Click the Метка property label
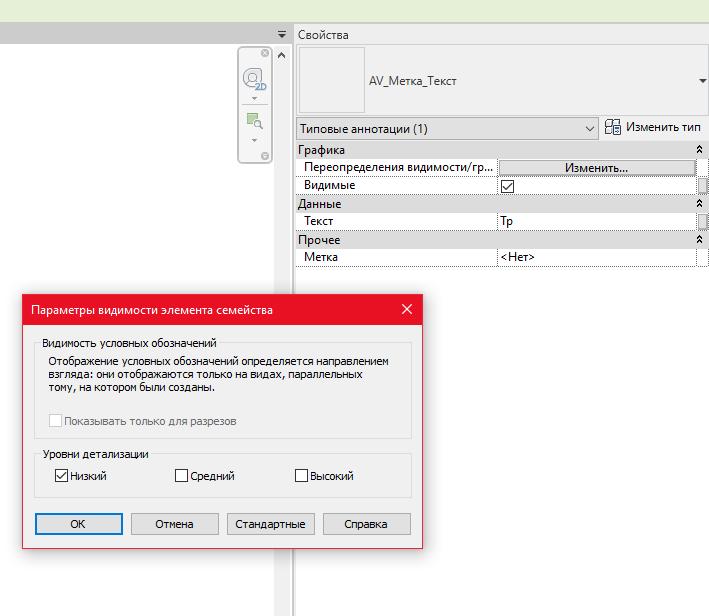This screenshot has height=616, width=709. click(321, 257)
